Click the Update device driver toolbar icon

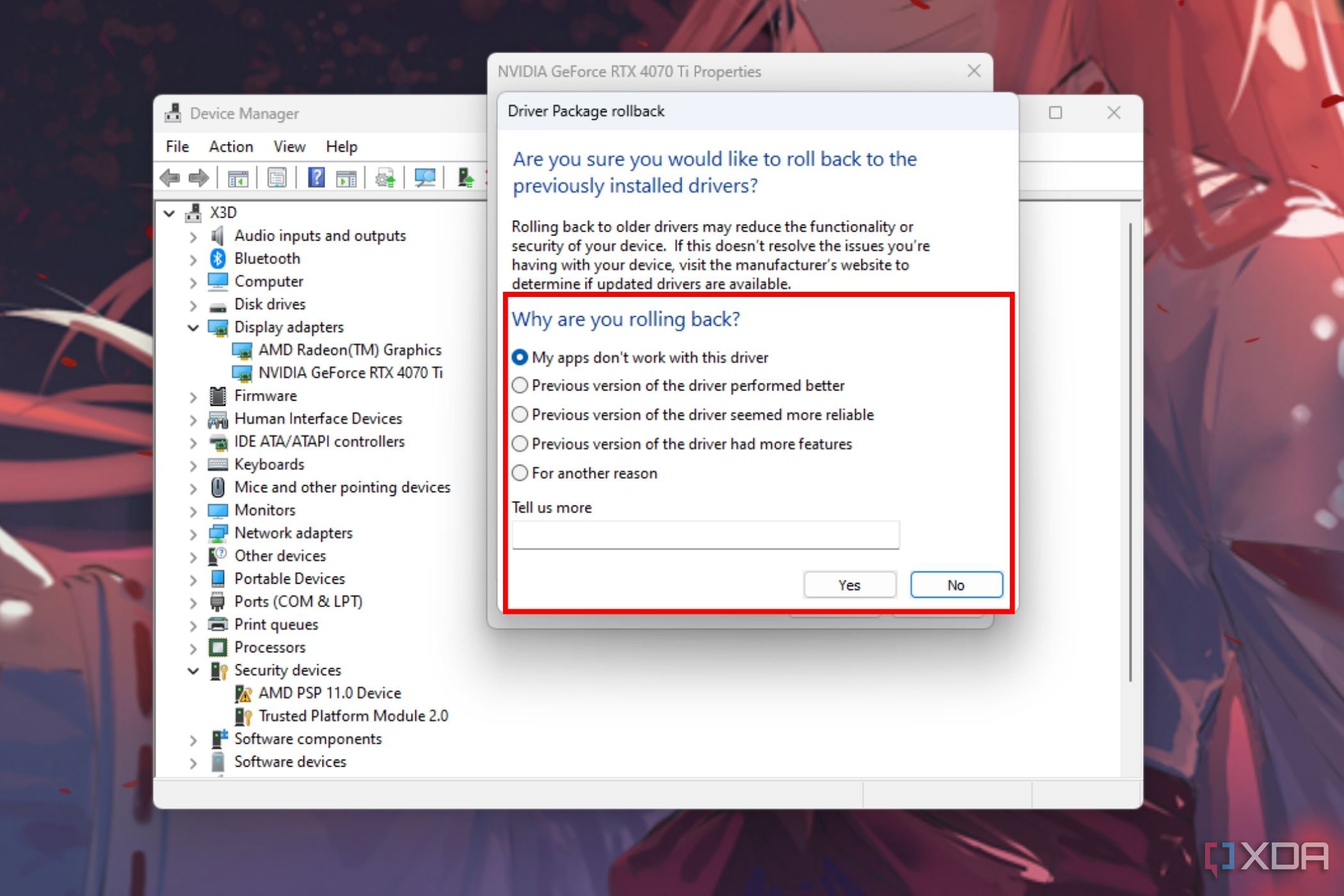click(x=385, y=178)
